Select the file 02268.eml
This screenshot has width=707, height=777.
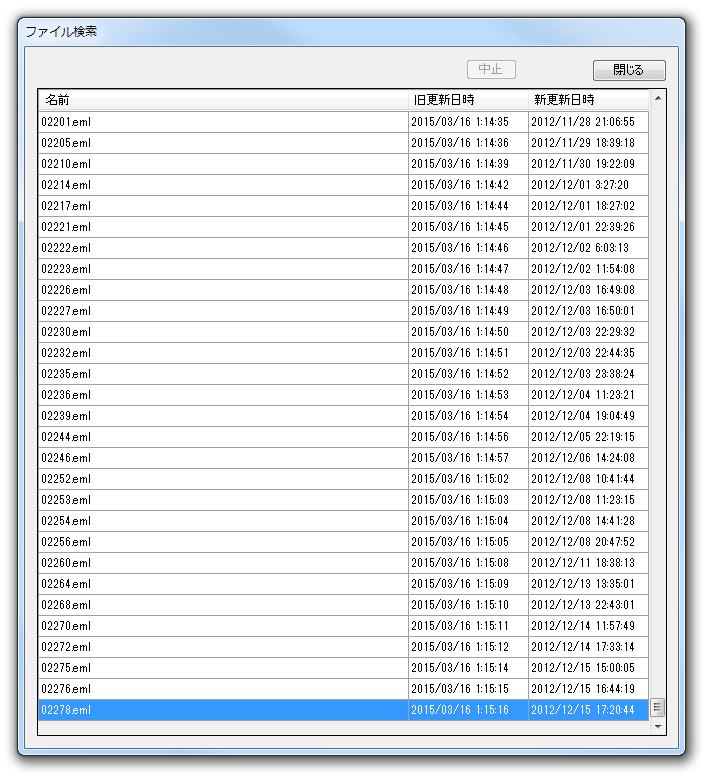[x=343, y=605]
